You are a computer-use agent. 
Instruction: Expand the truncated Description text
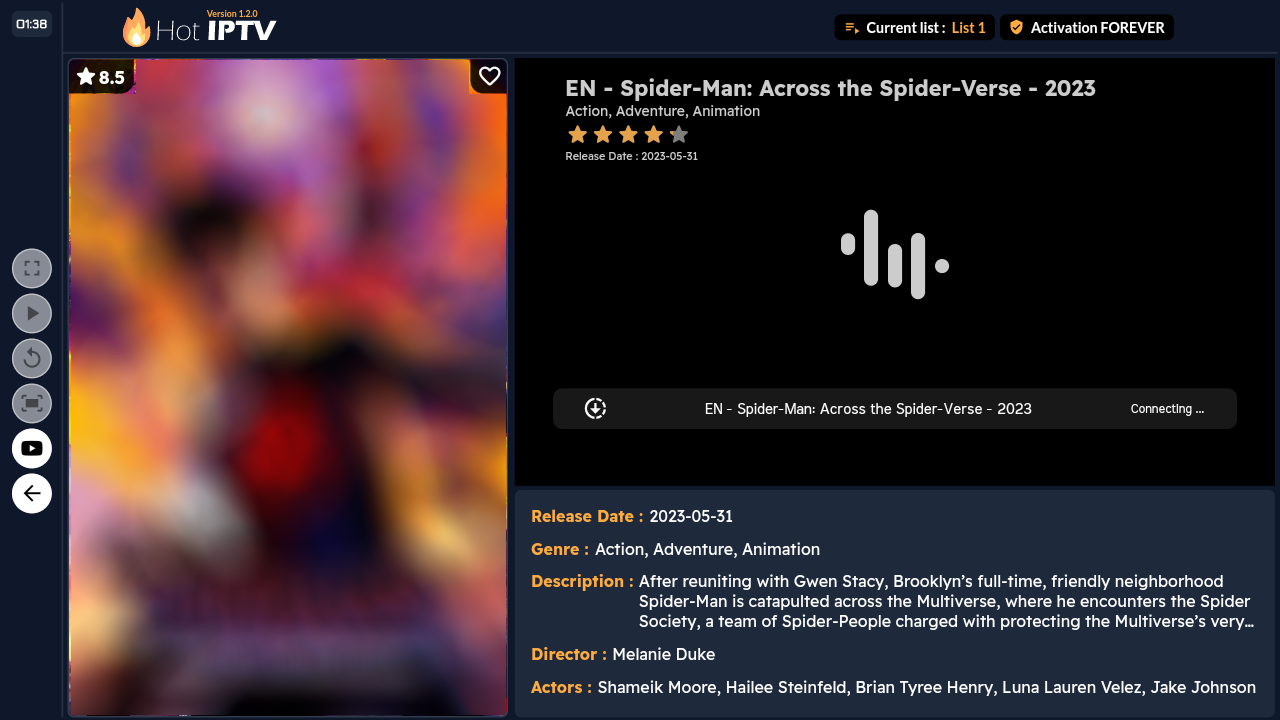pyautogui.click(x=945, y=601)
